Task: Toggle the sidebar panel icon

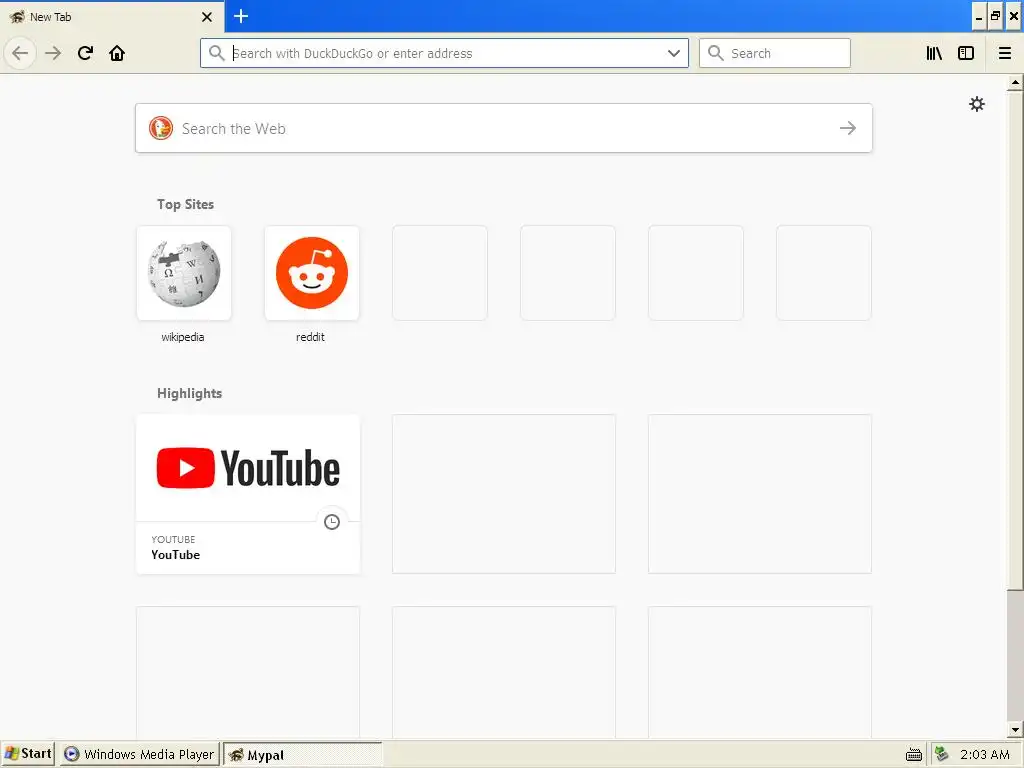Action: [x=966, y=53]
